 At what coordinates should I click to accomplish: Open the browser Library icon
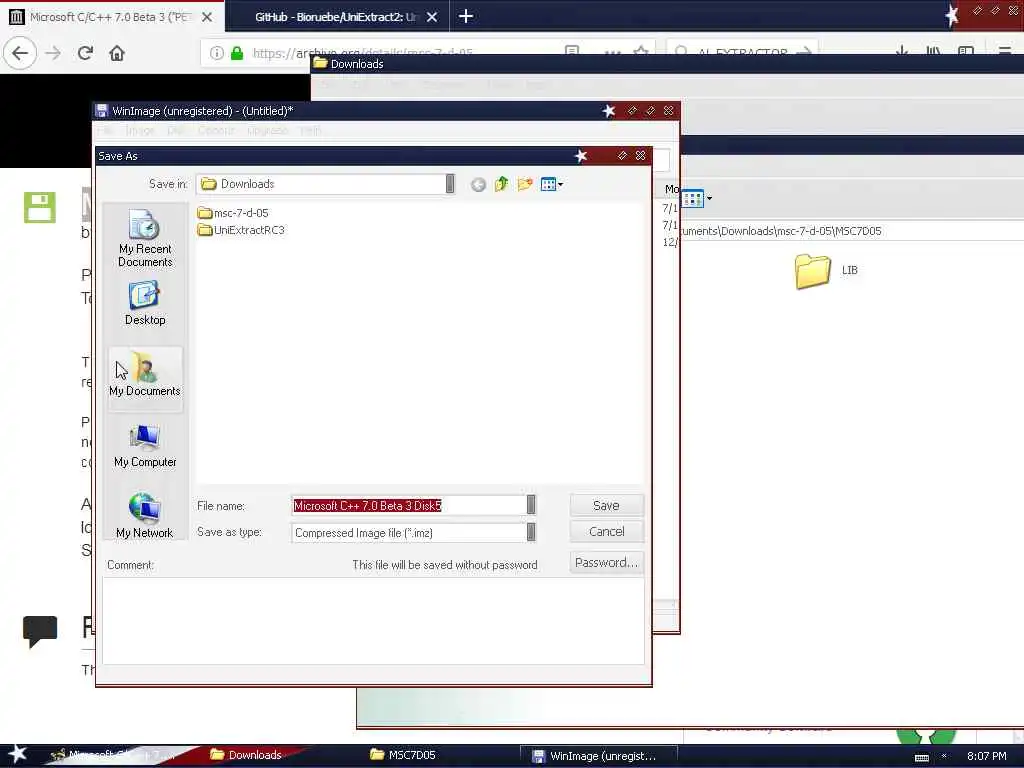[x=933, y=51]
